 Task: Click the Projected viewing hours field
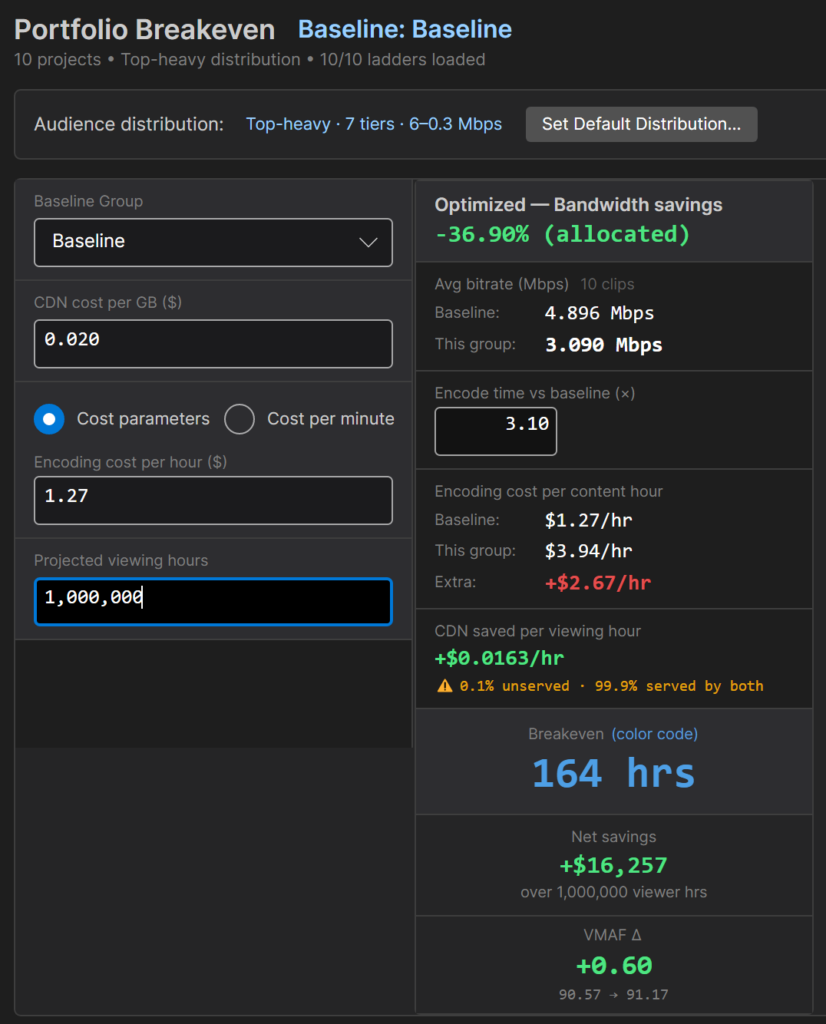213,601
